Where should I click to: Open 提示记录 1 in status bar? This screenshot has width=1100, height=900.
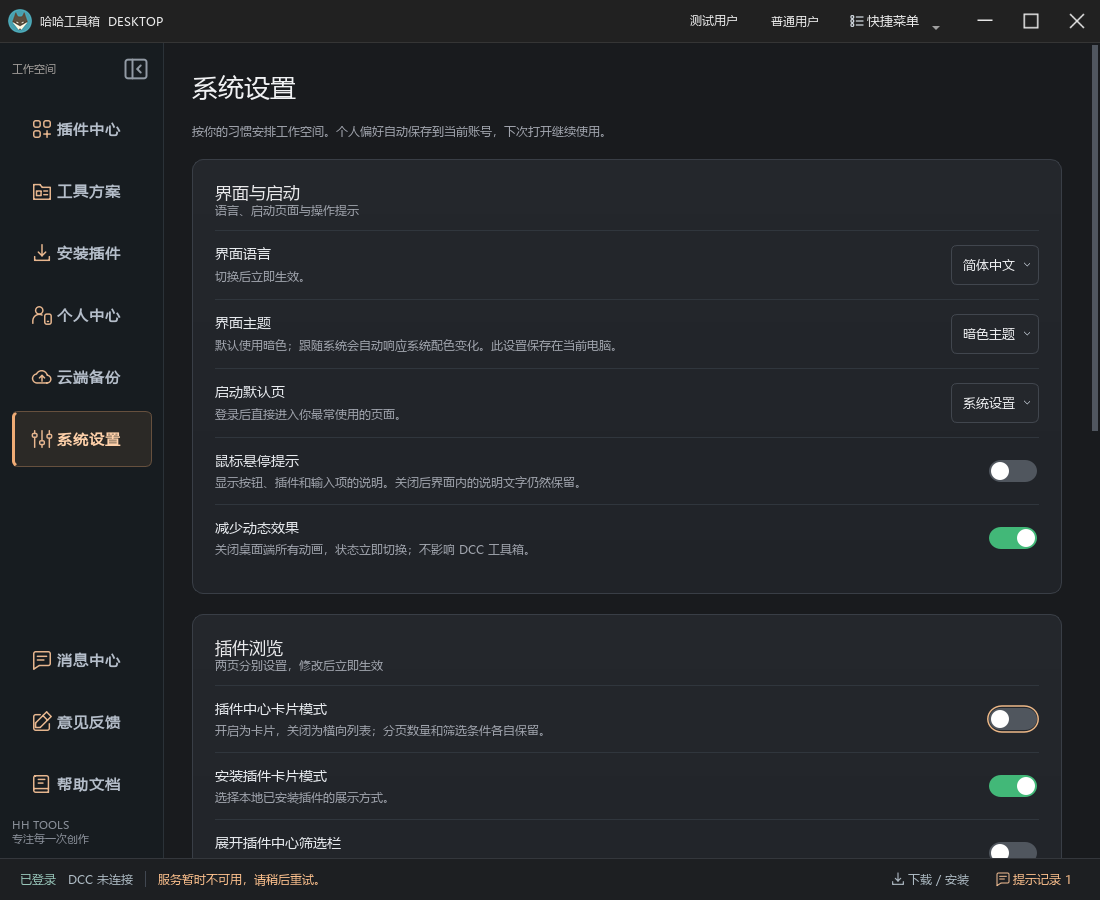pos(1034,879)
